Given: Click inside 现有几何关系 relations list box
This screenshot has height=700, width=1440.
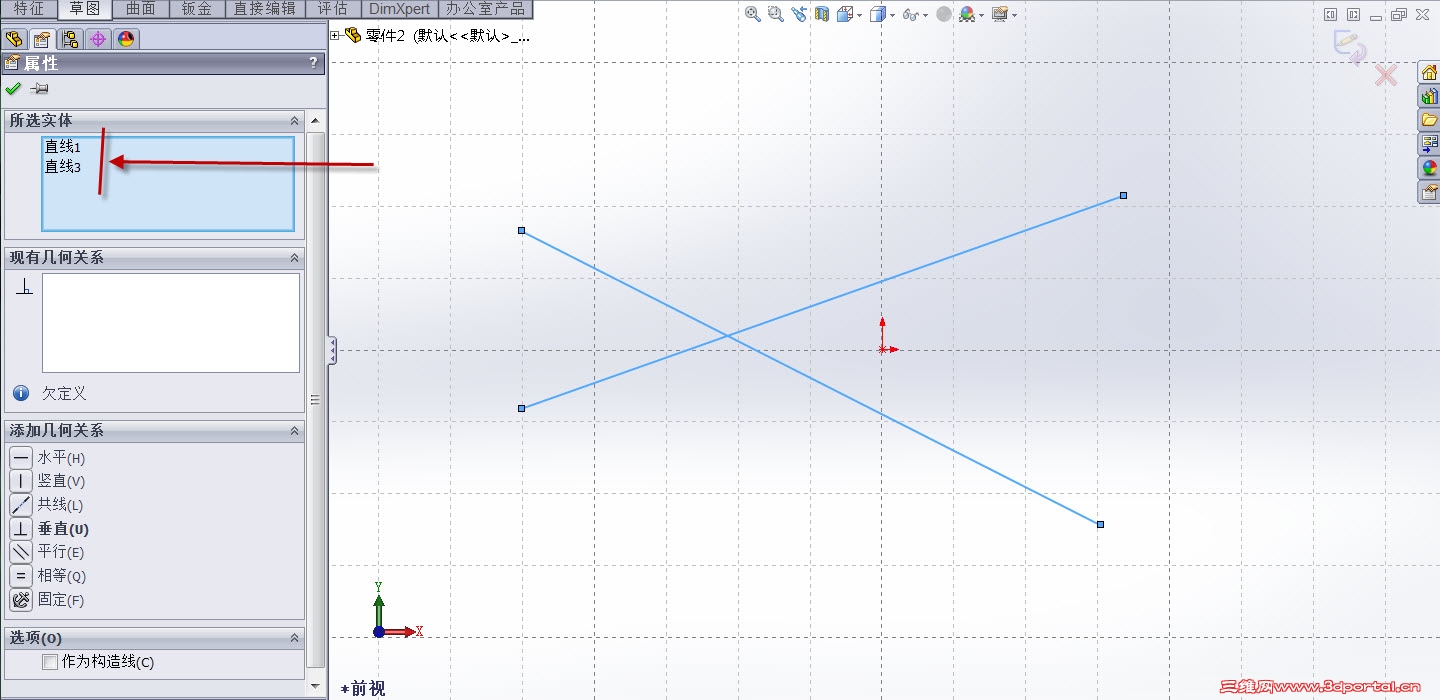Looking at the screenshot, I should pyautogui.click(x=171, y=323).
